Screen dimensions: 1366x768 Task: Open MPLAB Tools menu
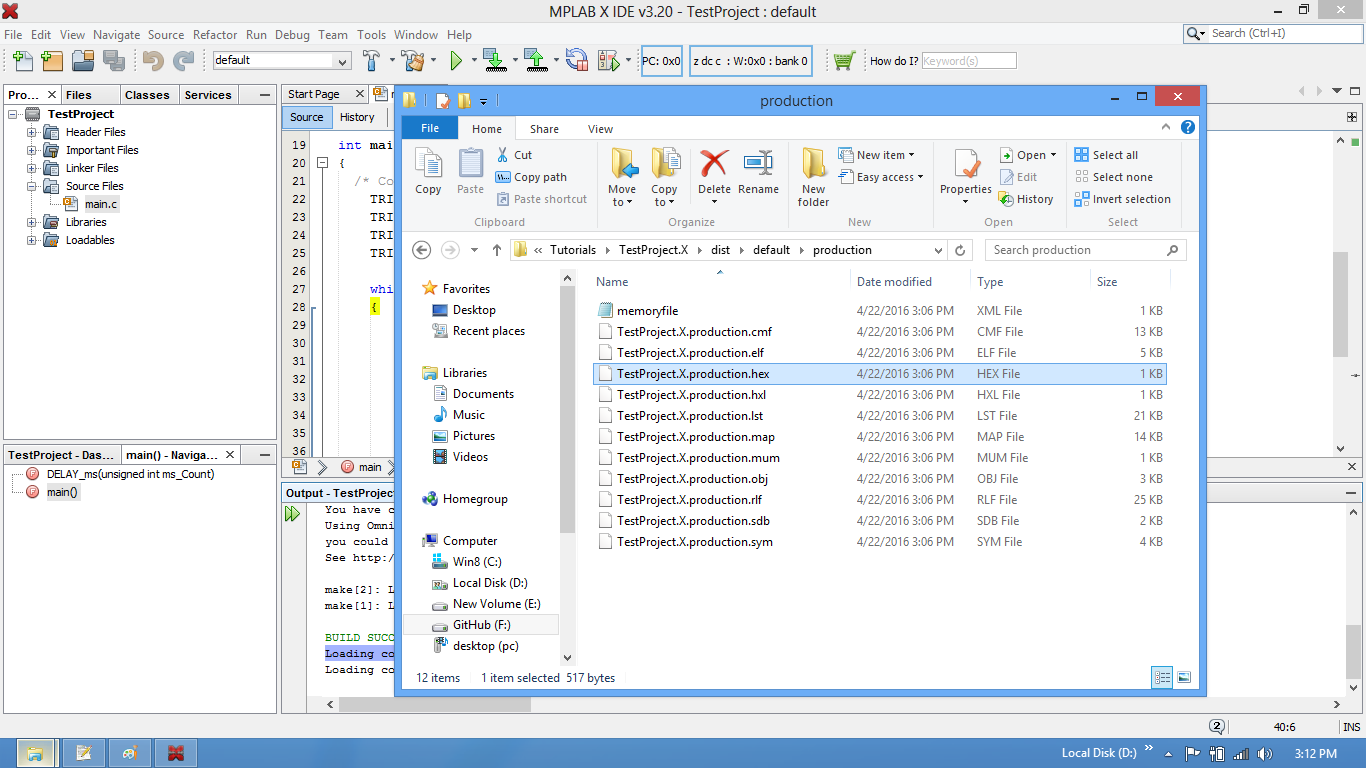pyautogui.click(x=371, y=34)
